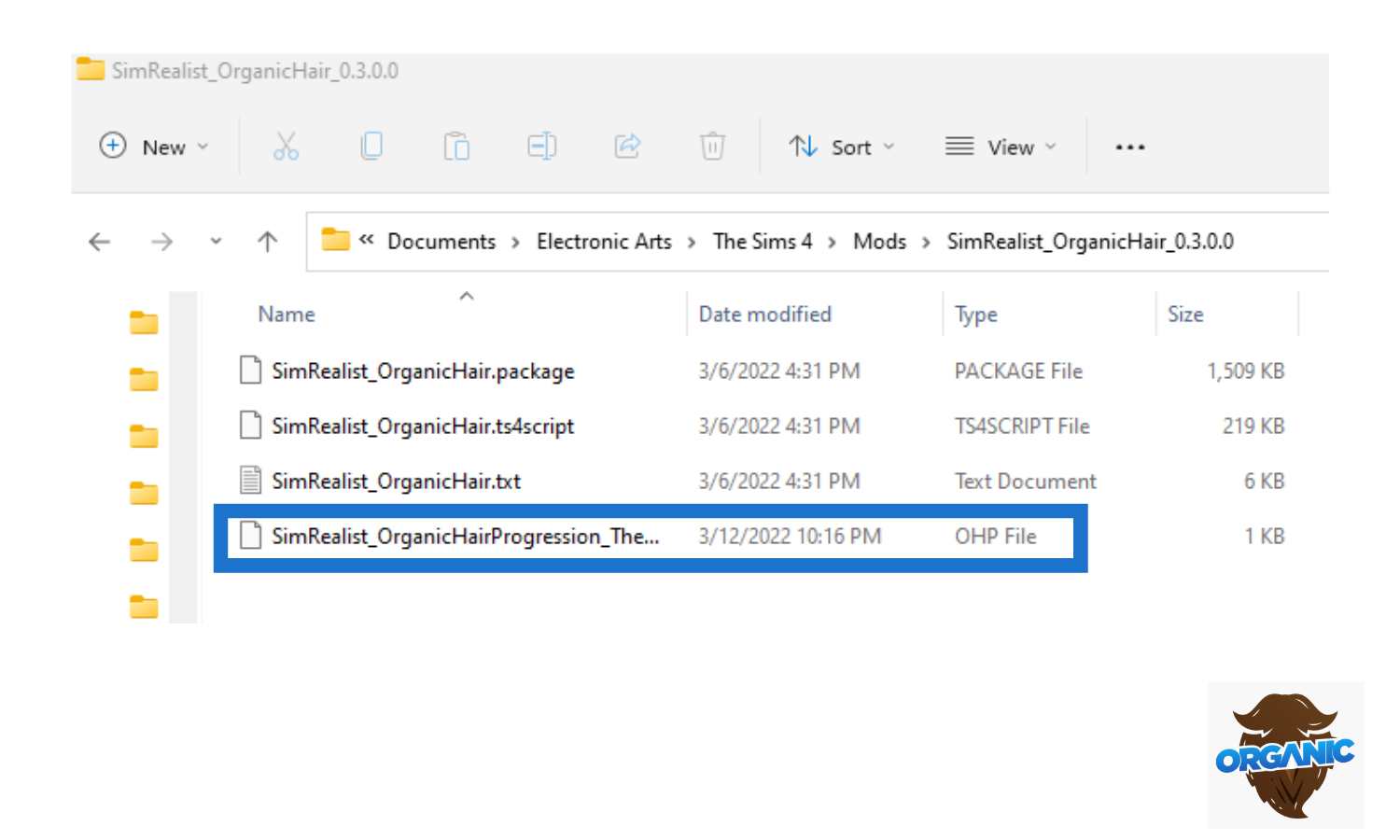Click the Share icon in toolbar

627,147
